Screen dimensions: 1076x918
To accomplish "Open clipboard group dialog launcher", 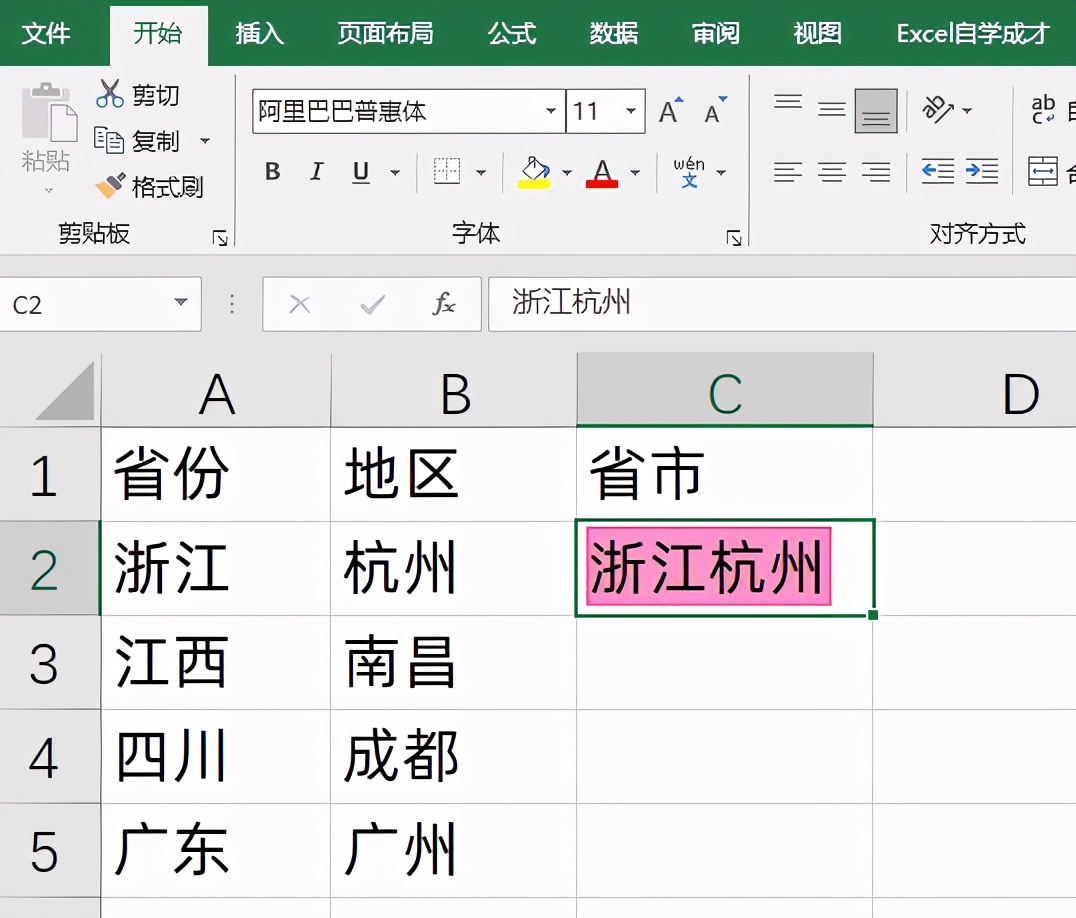I will point(220,238).
